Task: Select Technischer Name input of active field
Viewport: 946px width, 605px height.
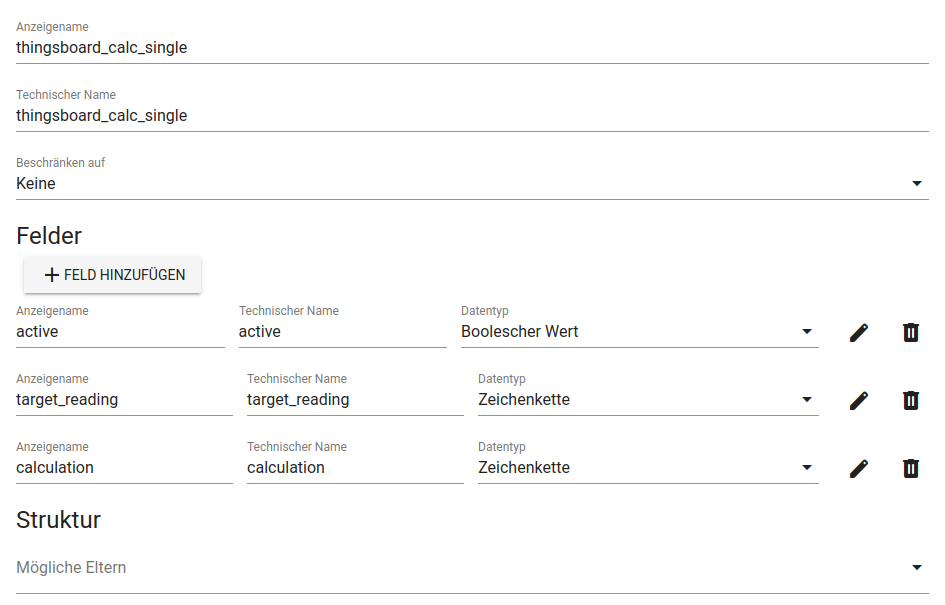Action: click(x=342, y=332)
